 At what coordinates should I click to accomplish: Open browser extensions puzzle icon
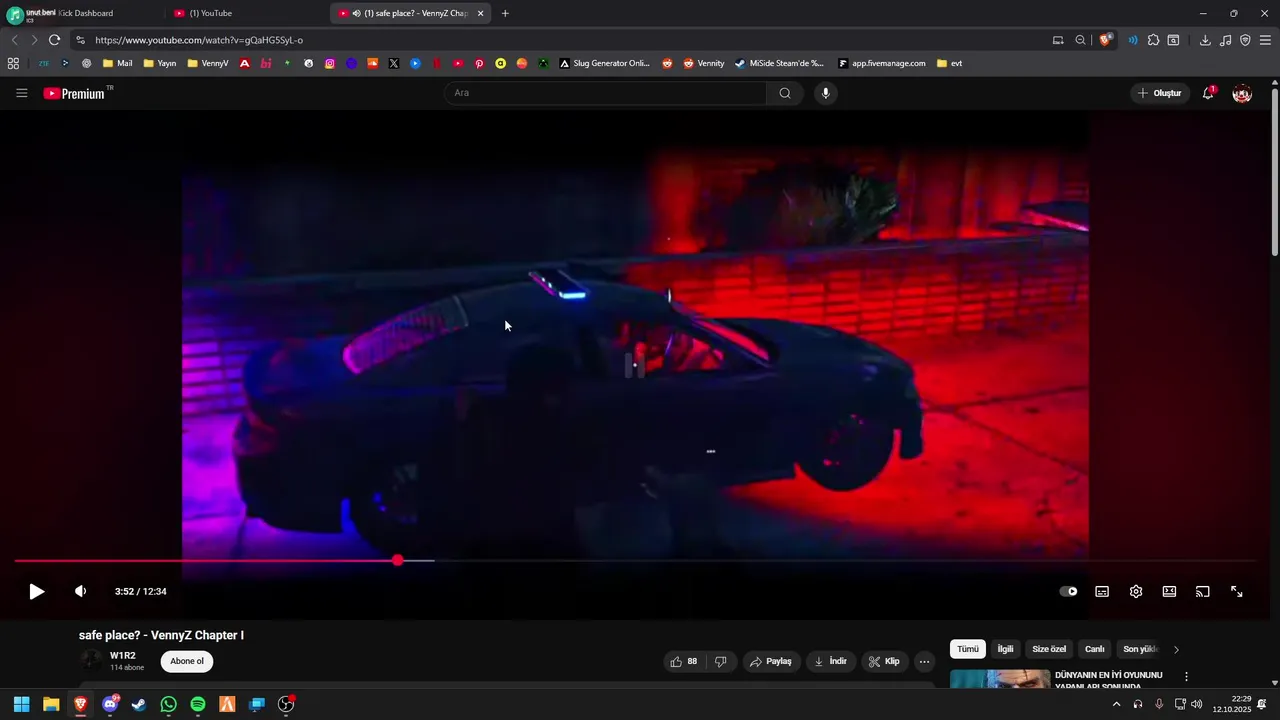pos(1153,40)
